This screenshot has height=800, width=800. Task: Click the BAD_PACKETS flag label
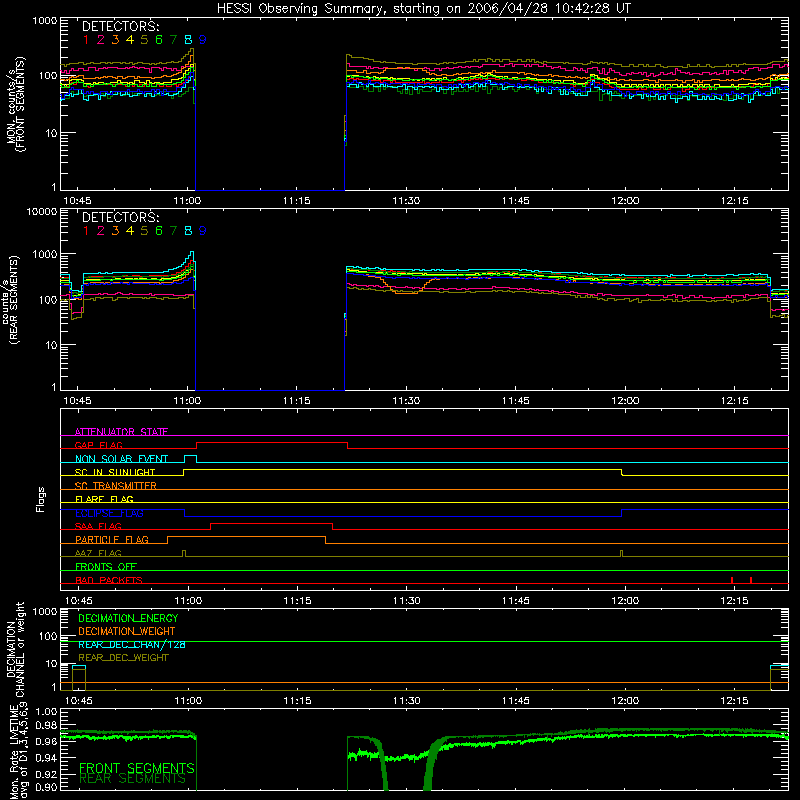coord(109,580)
